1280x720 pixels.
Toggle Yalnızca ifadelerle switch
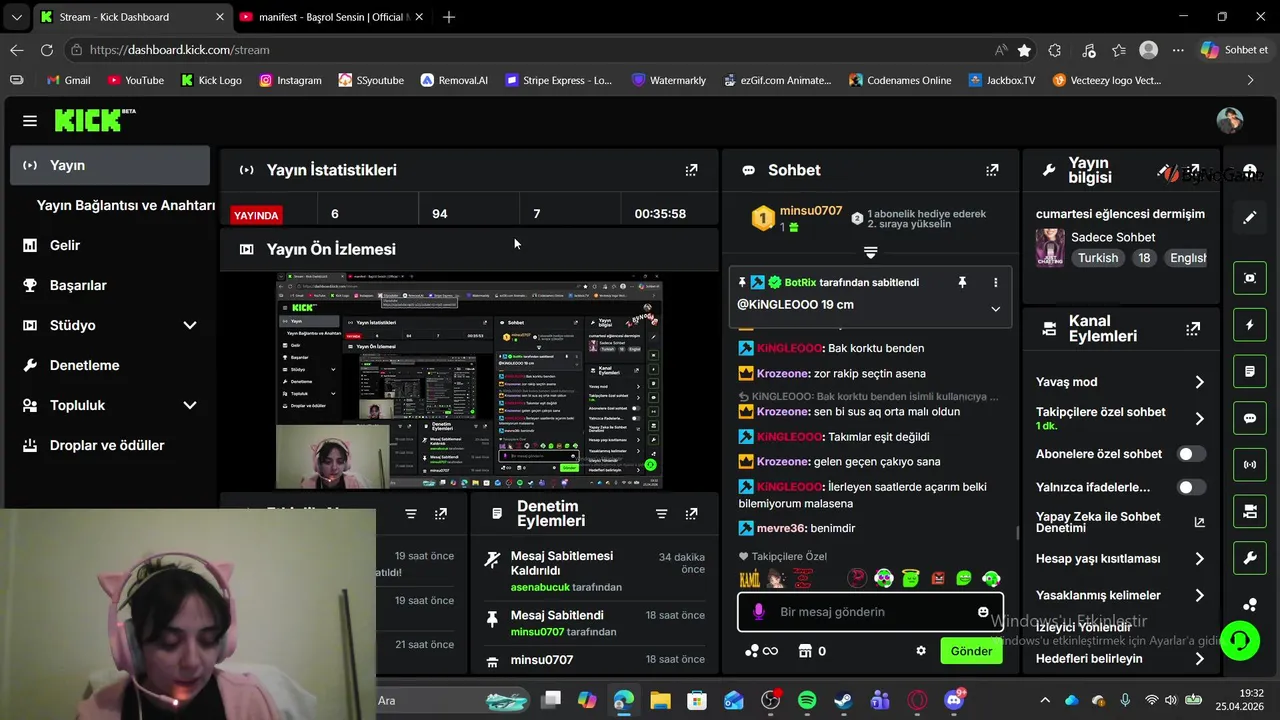pos(1190,487)
